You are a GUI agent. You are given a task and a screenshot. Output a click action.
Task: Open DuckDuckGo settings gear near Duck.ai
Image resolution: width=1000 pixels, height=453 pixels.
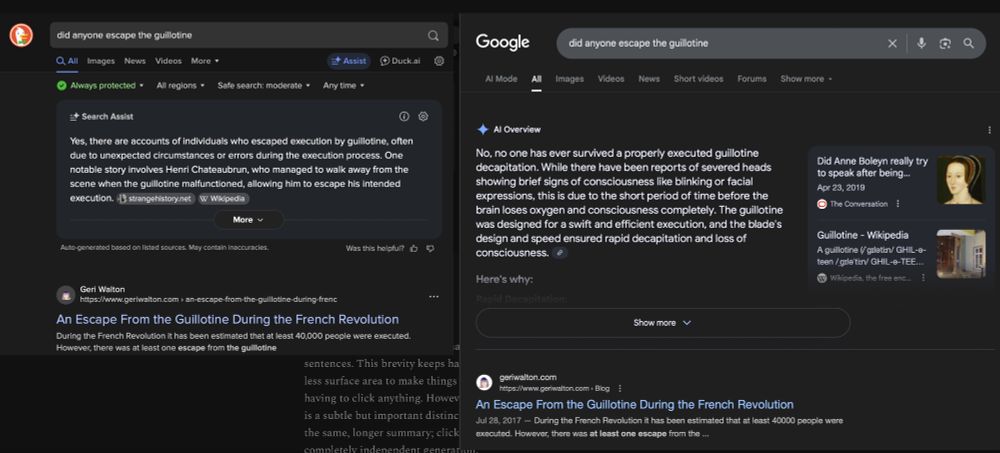click(439, 61)
